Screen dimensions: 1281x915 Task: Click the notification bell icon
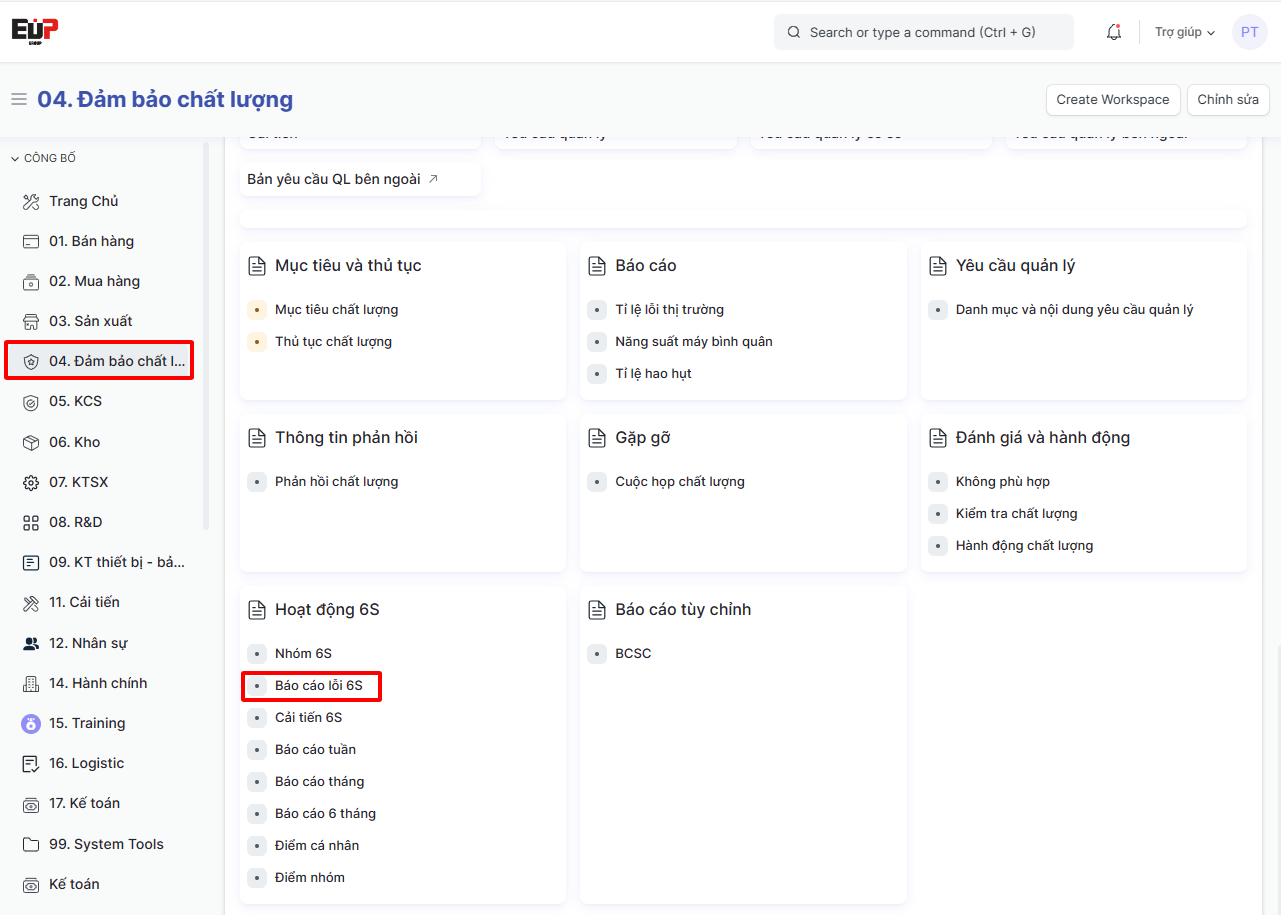[x=1113, y=32]
